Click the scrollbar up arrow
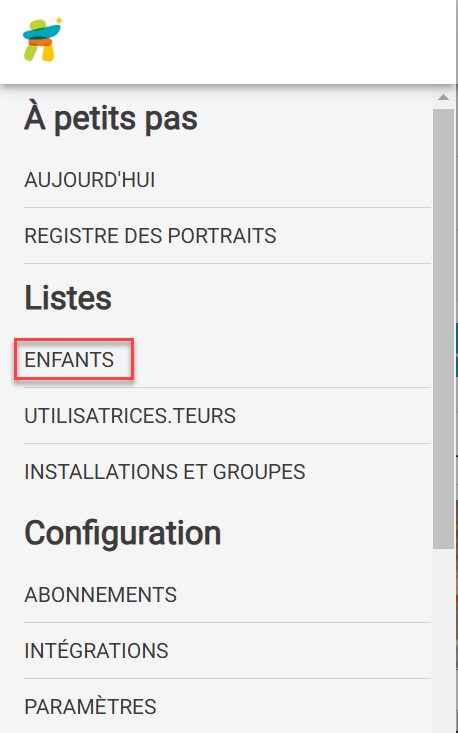Viewport: 458px width, 733px height. point(443,97)
